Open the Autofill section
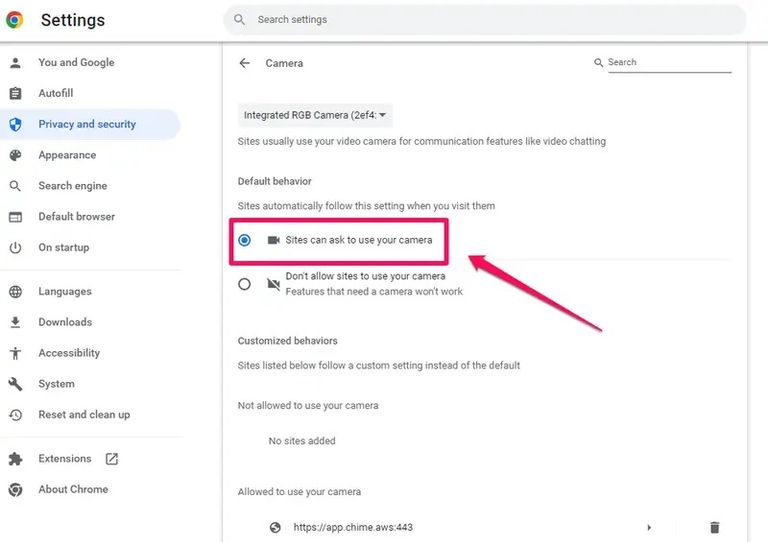This screenshot has width=768, height=542. [56, 93]
